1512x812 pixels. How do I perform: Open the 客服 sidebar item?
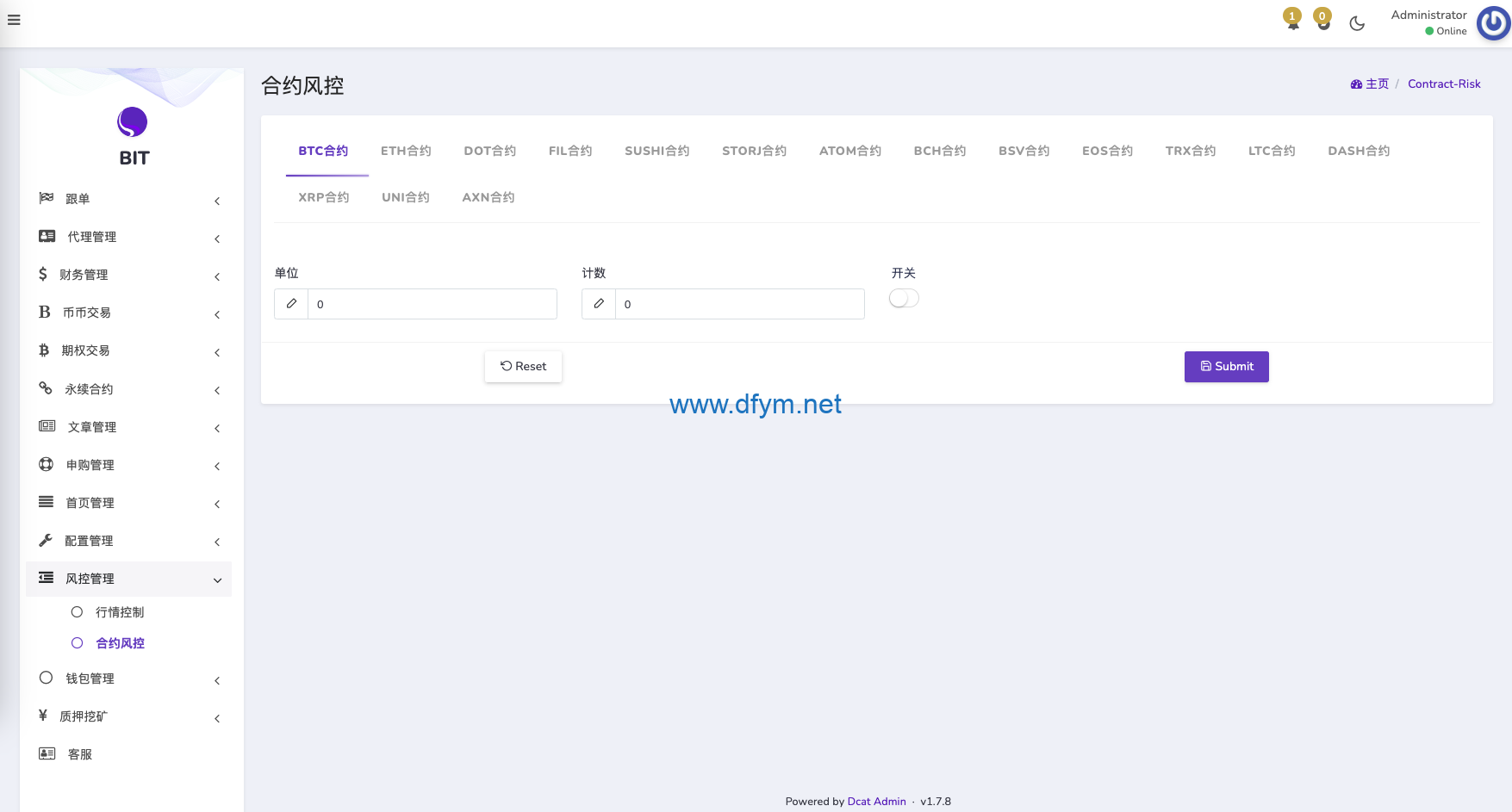click(129, 754)
